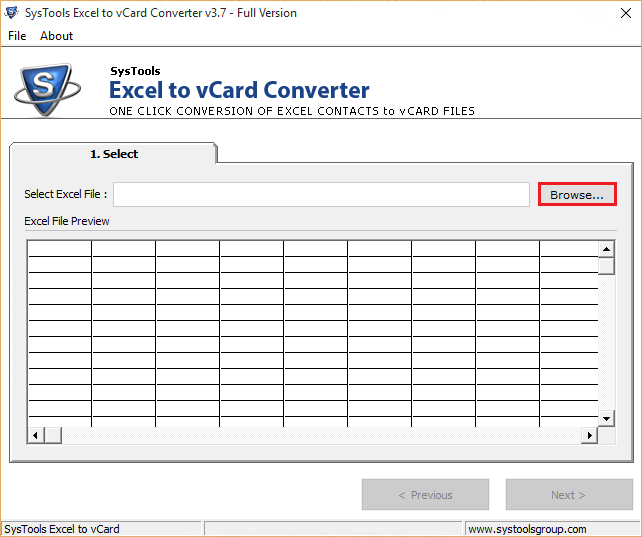Select the 1. Select tab
642x537 pixels.
[113, 154]
